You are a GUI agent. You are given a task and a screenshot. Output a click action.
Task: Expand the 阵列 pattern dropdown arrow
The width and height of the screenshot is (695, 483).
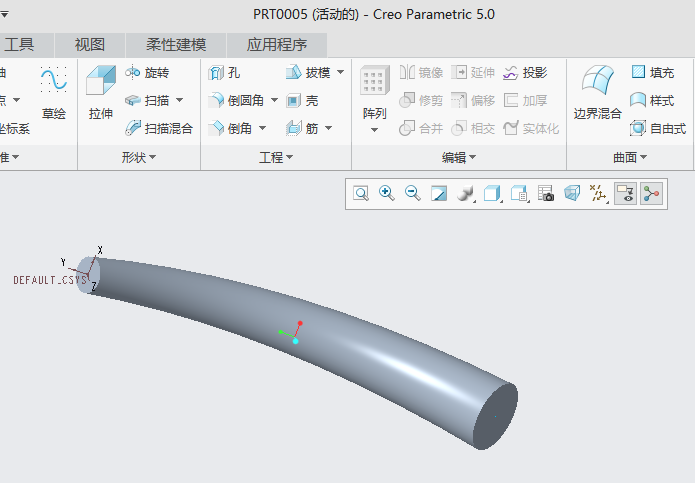374,130
